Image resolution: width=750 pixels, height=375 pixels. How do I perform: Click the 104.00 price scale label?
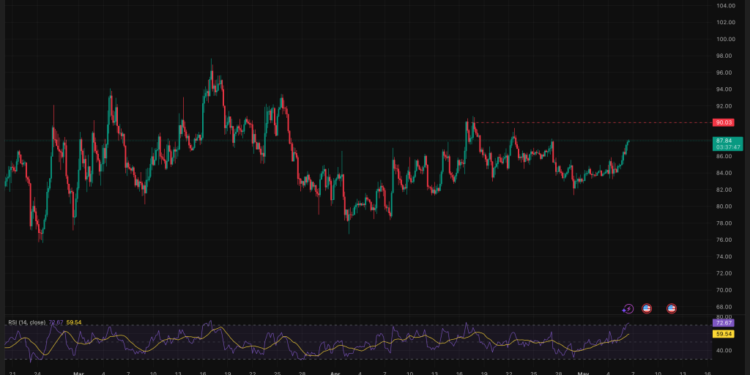coord(726,6)
